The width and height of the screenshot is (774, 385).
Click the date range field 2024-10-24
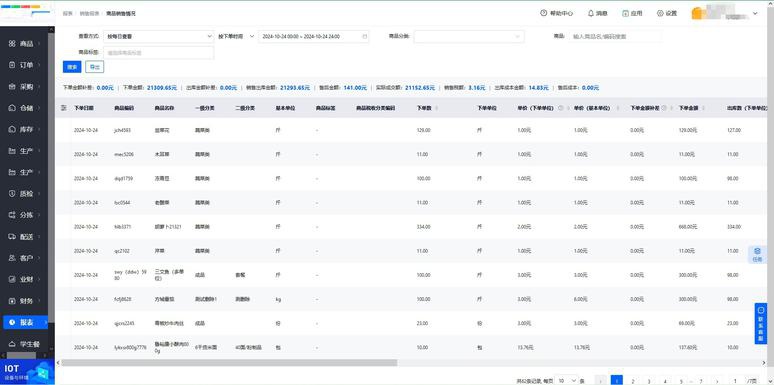click(x=313, y=37)
